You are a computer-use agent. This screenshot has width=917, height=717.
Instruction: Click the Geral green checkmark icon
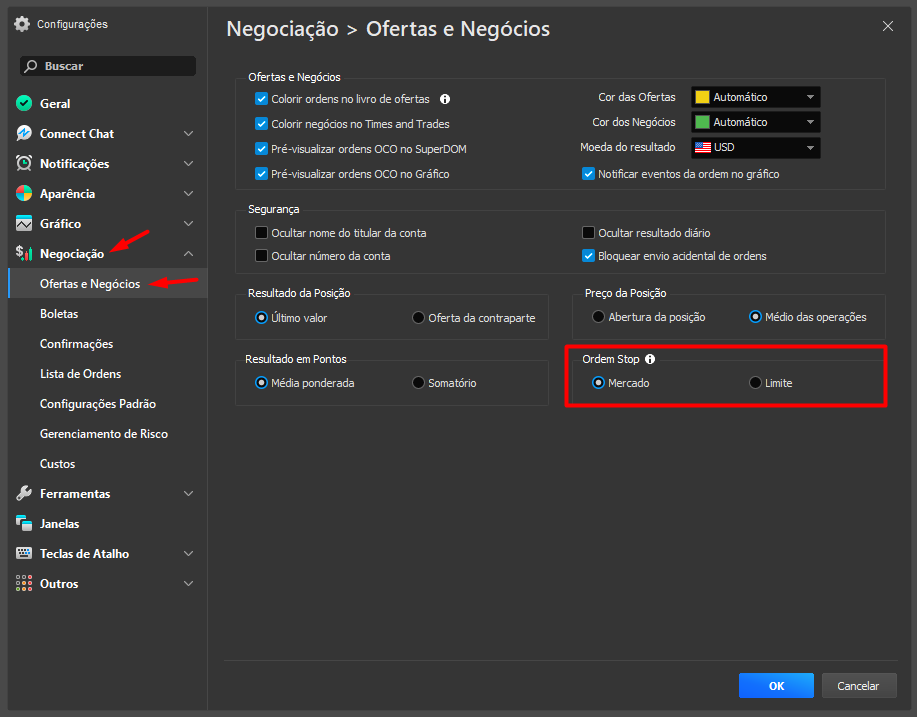point(24,104)
